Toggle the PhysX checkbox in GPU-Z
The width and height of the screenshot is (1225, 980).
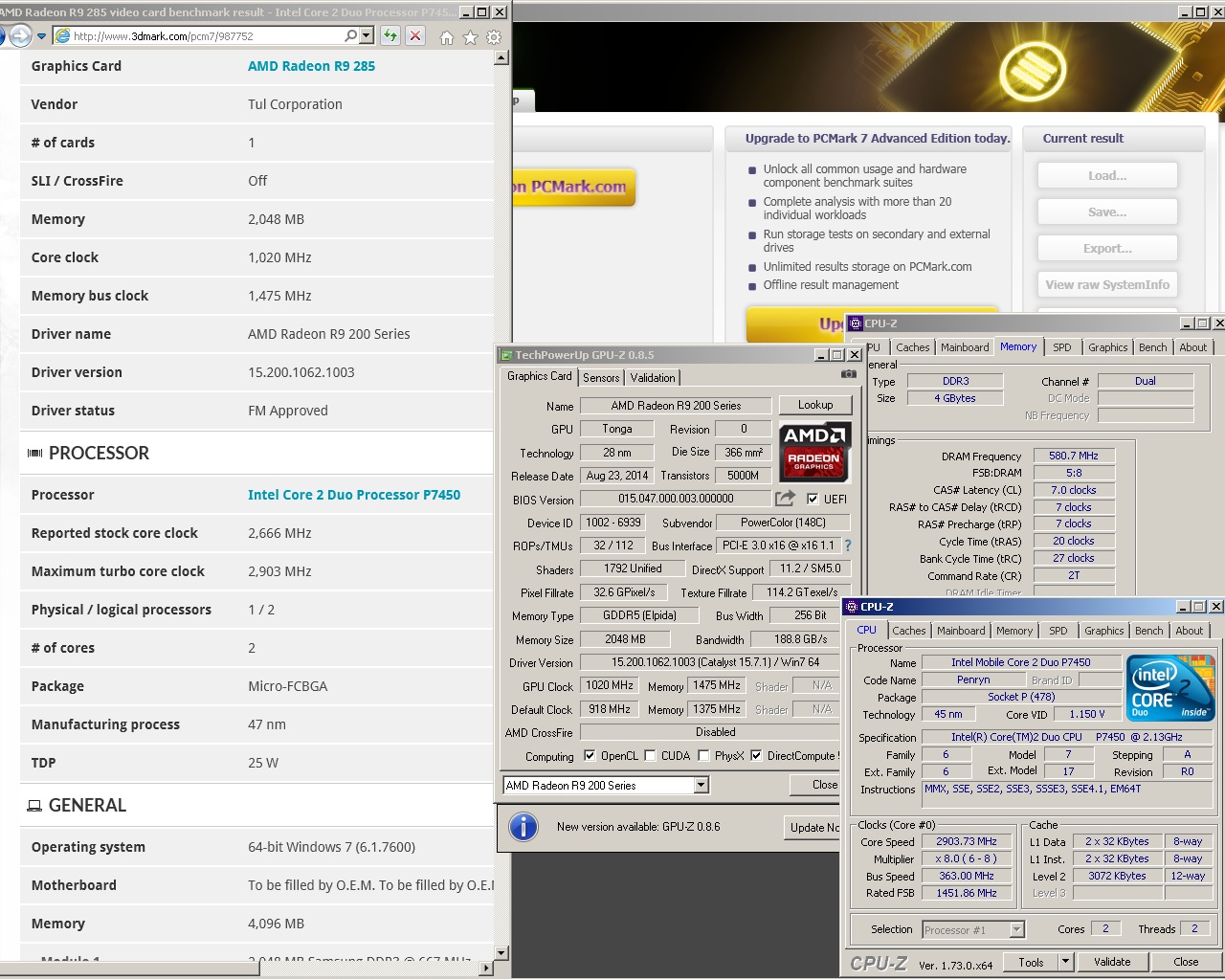click(x=703, y=755)
